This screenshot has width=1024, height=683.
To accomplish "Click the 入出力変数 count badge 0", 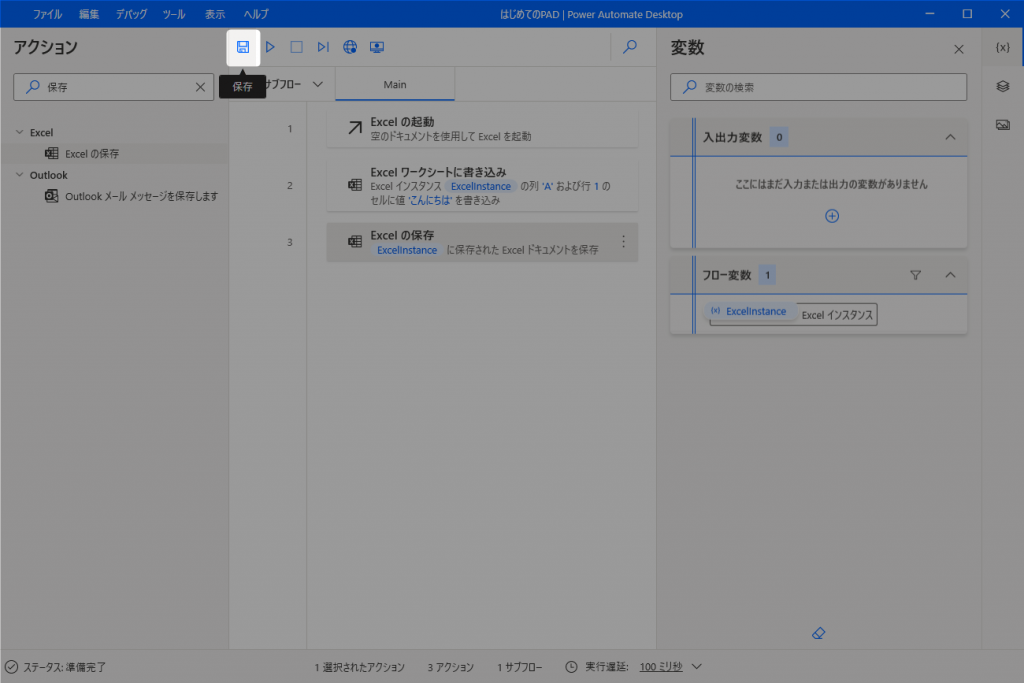I will coord(779,137).
